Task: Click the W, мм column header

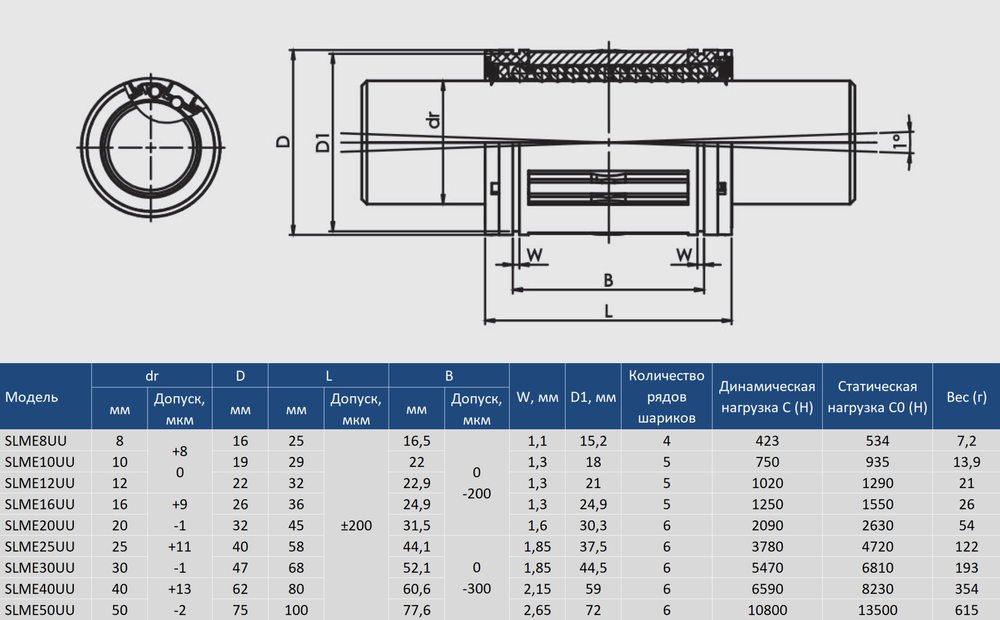Action: (x=537, y=397)
